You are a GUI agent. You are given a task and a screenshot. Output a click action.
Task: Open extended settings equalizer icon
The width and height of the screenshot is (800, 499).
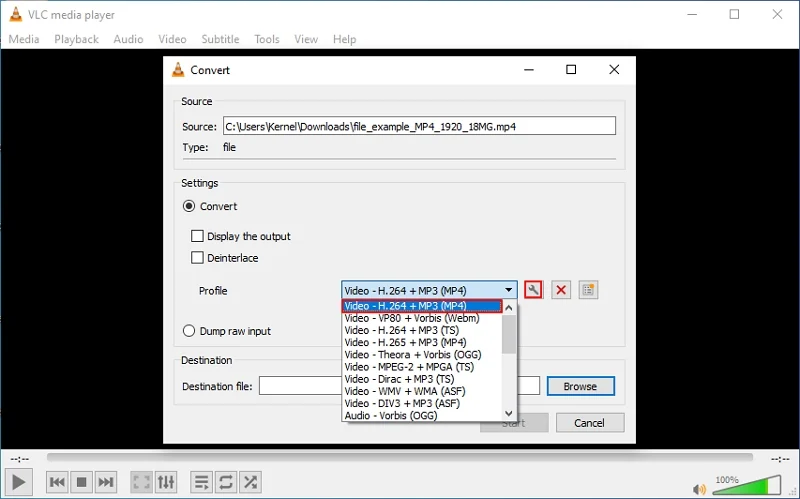[166, 482]
